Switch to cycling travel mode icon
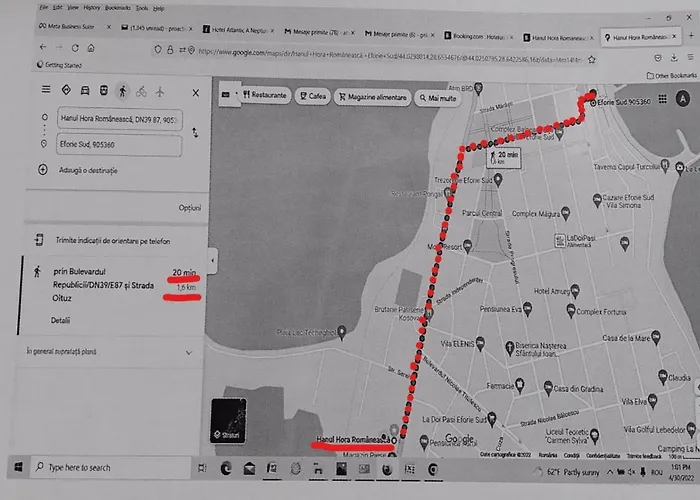This screenshot has width=700, height=500. tap(141, 92)
